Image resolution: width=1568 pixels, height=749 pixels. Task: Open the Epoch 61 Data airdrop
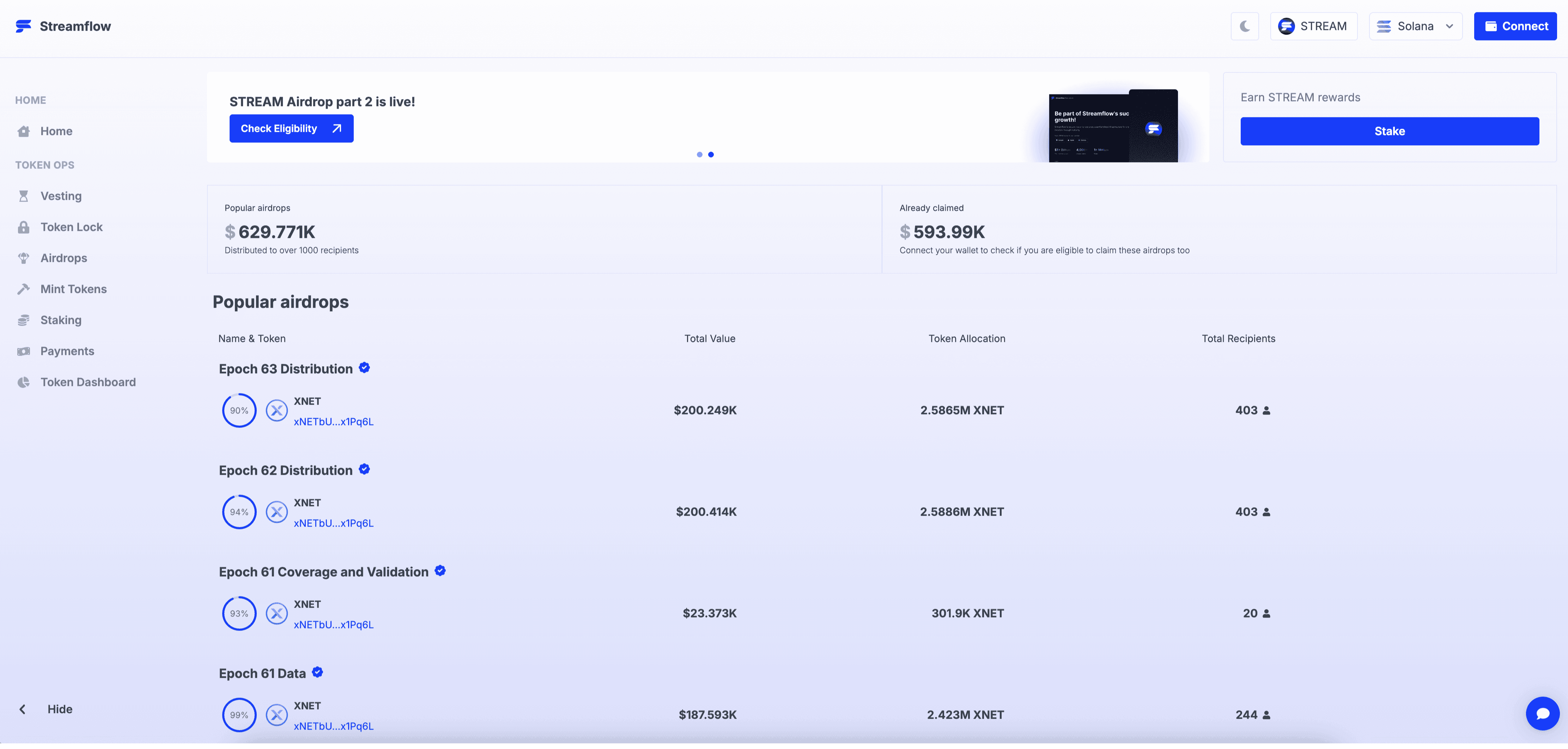click(262, 674)
